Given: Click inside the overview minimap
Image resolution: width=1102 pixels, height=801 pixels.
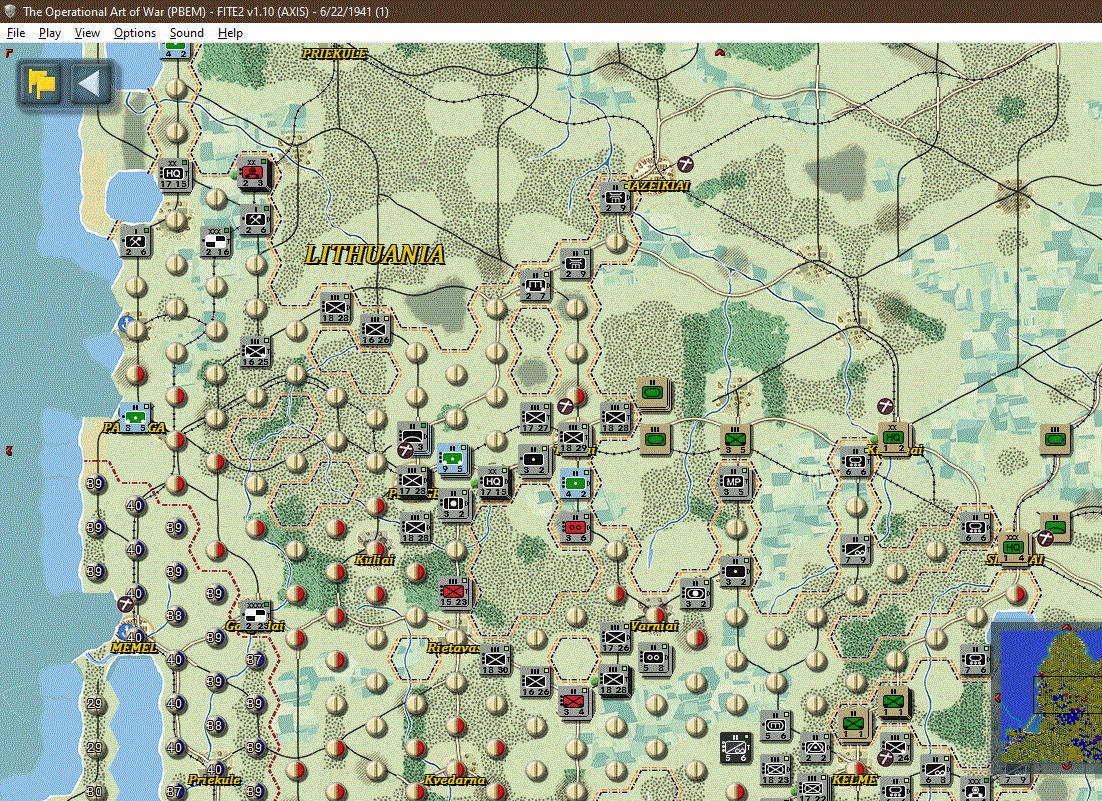Looking at the screenshot, I should 1051,697.
